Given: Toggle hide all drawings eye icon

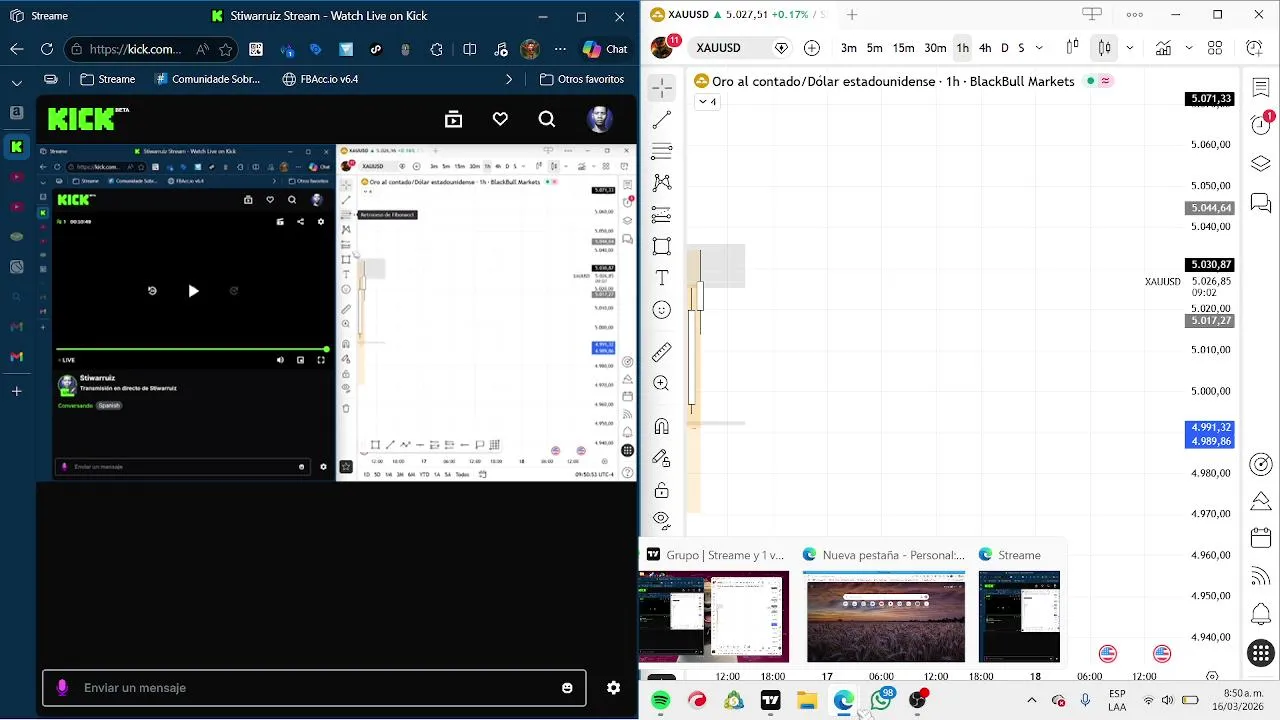Looking at the screenshot, I should pos(661,520).
